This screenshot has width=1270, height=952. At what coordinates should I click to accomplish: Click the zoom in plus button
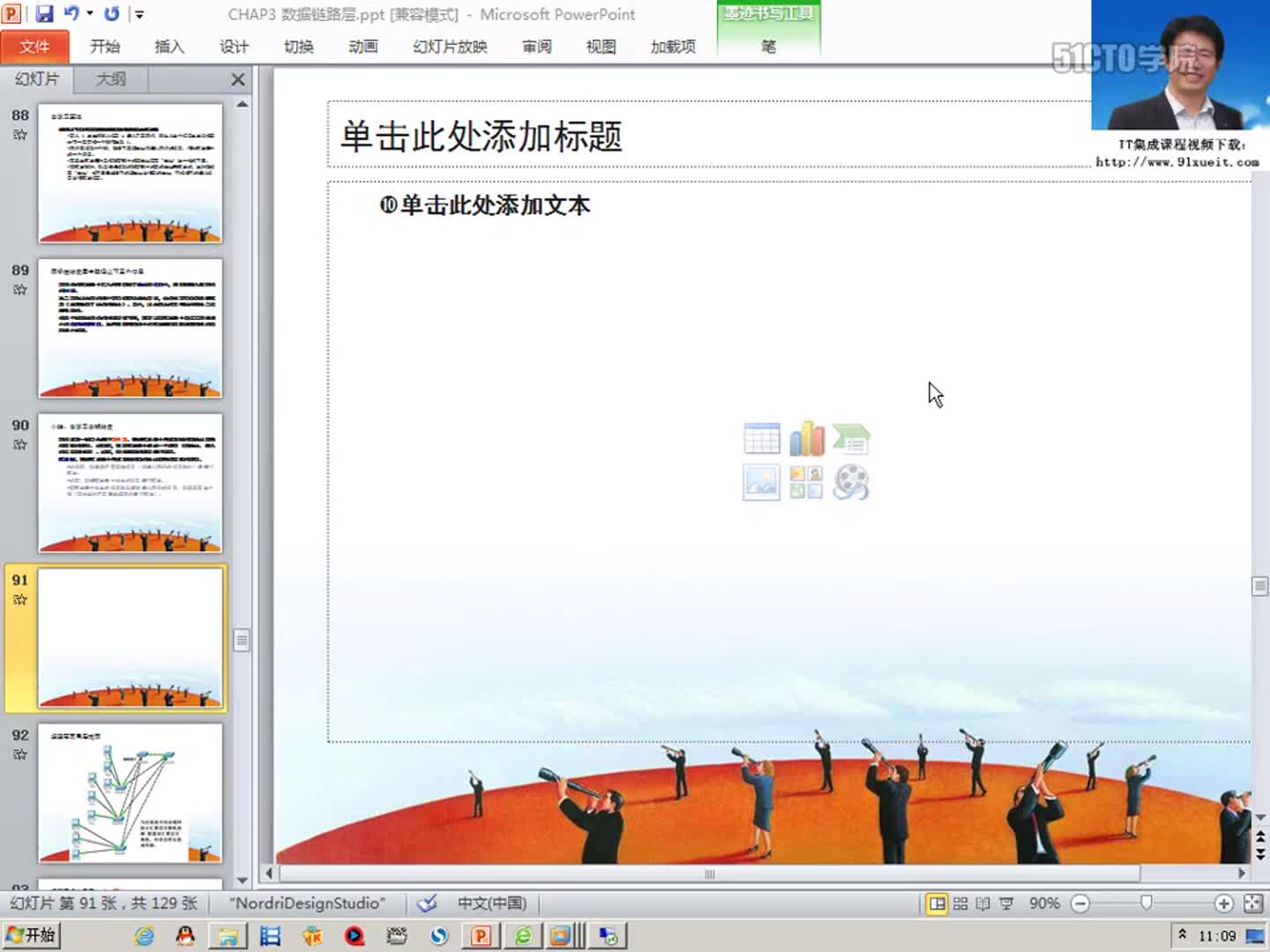(1223, 904)
